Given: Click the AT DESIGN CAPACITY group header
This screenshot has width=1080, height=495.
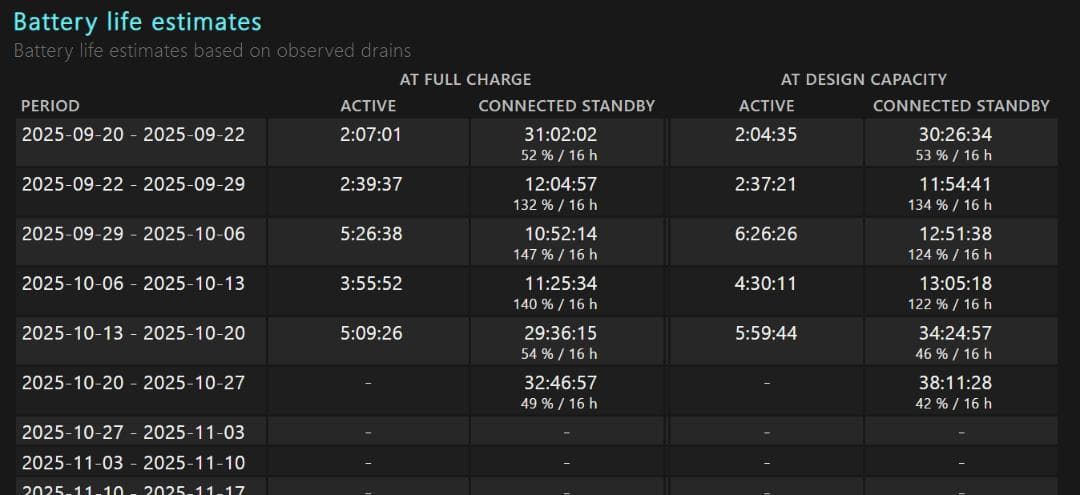Looking at the screenshot, I should click(x=863, y=79).
